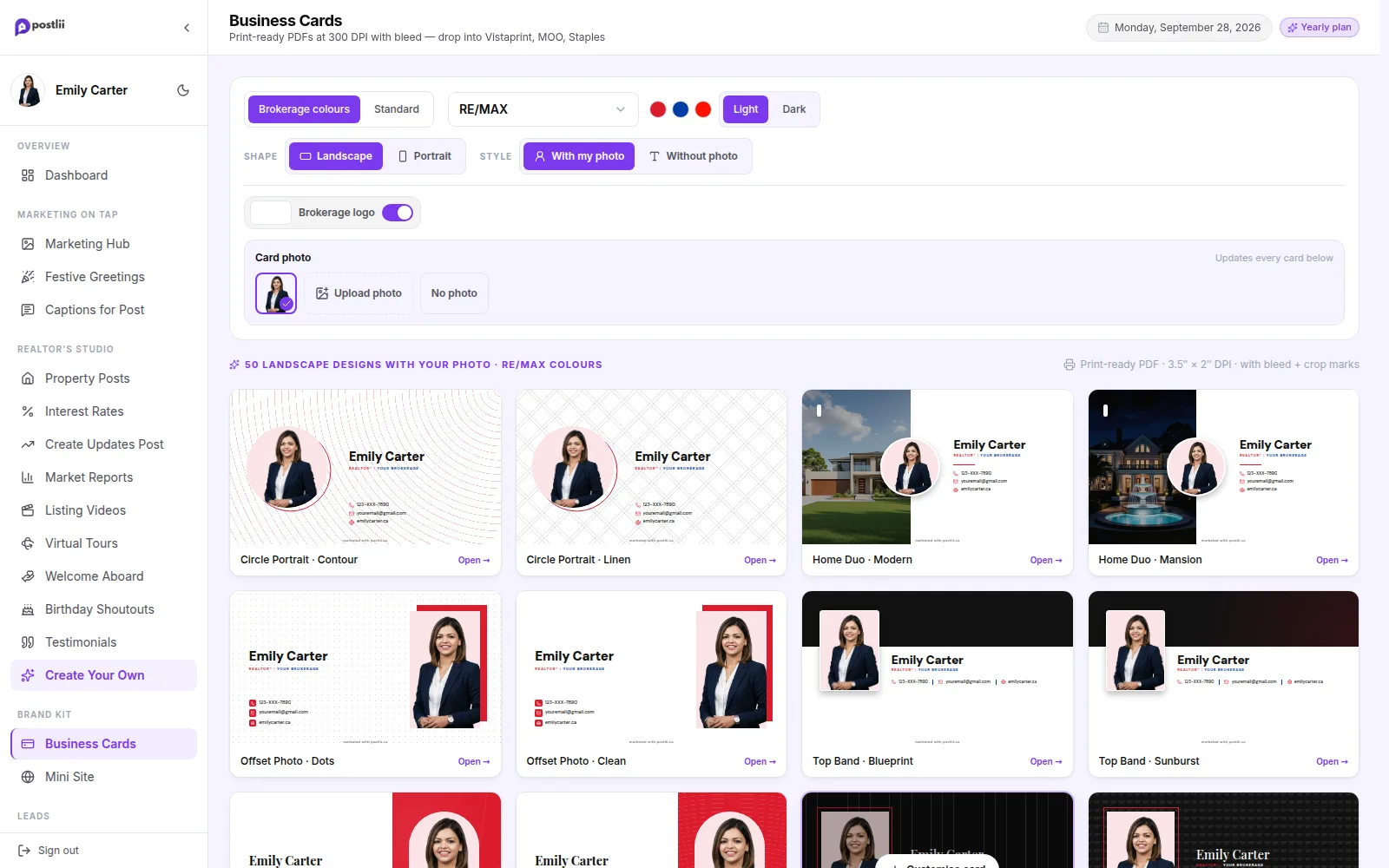Click the sparkle icon before 50 Landscape Designs
This screenshot has width=1389, height=868.
tap(234, 365)
